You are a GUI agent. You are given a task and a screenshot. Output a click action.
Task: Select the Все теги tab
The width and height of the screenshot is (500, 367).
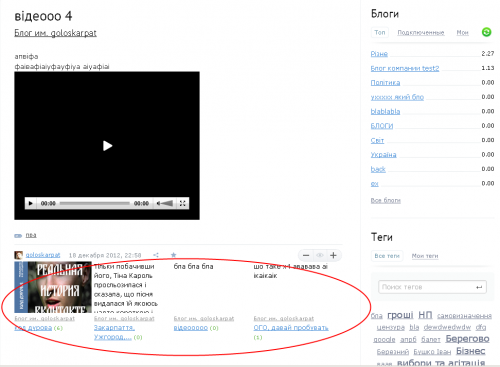[387, 256]
